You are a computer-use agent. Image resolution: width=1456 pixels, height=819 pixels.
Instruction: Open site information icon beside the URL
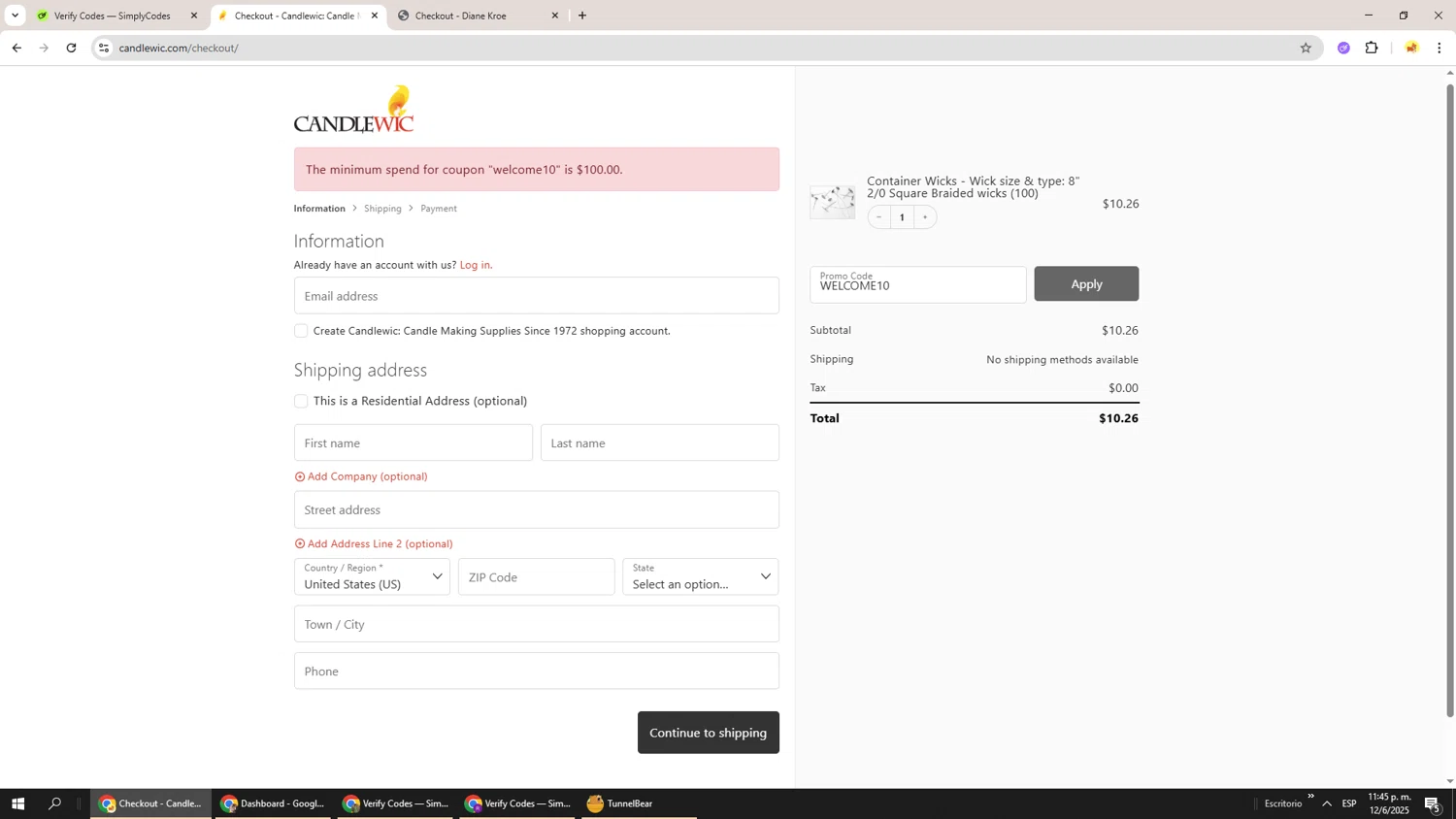(104, 48)
